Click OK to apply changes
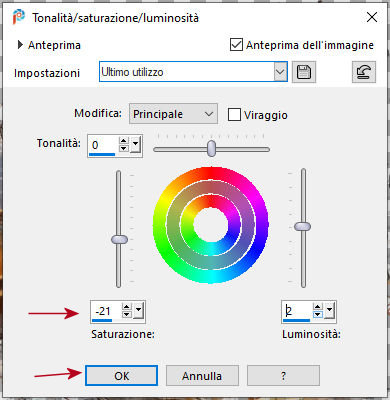The image size is (390, 400). pyautogui.click(x=121, y=376)
